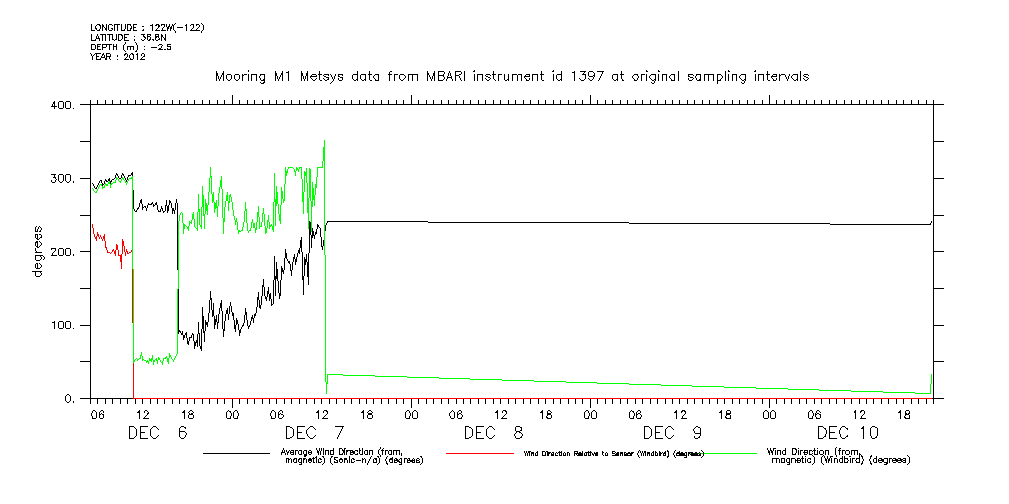
Task: Click the black legend line sample
Action: coord(236,453)
